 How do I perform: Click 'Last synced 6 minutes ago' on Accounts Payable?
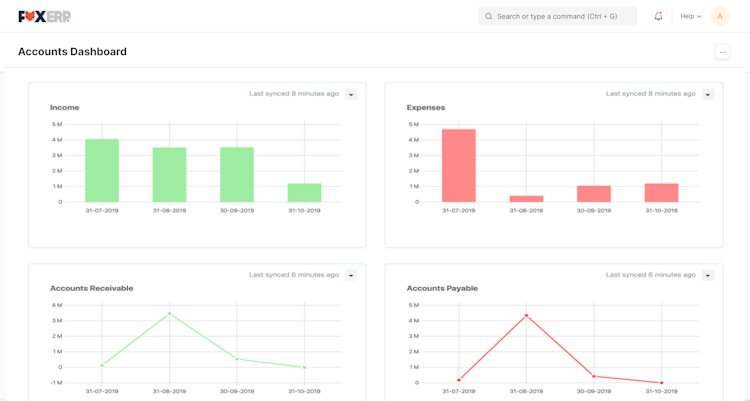tap(651, 275)
